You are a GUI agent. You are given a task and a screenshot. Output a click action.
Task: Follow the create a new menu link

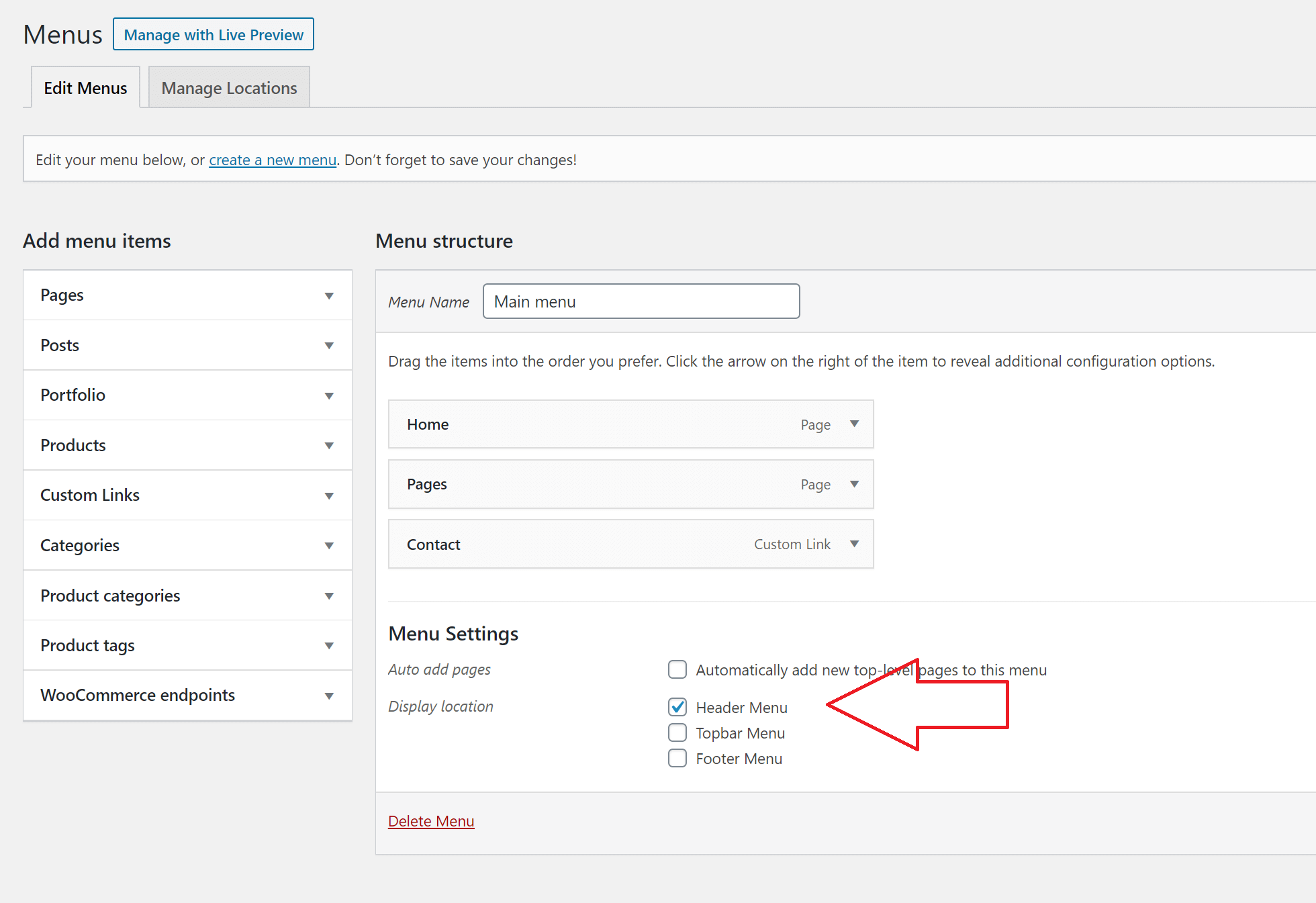pos(273,160)
